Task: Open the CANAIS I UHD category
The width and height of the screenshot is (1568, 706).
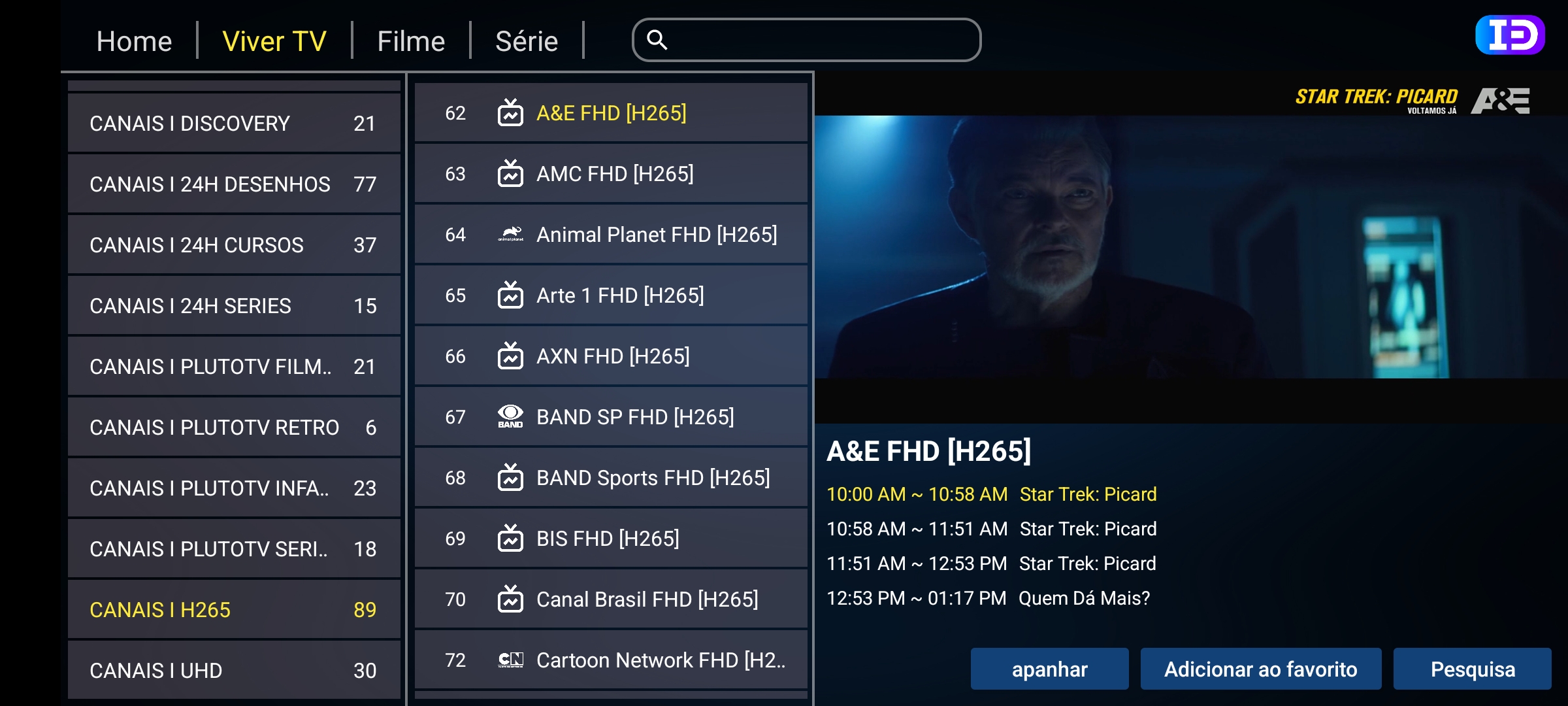Action: (x=234, y=670)
